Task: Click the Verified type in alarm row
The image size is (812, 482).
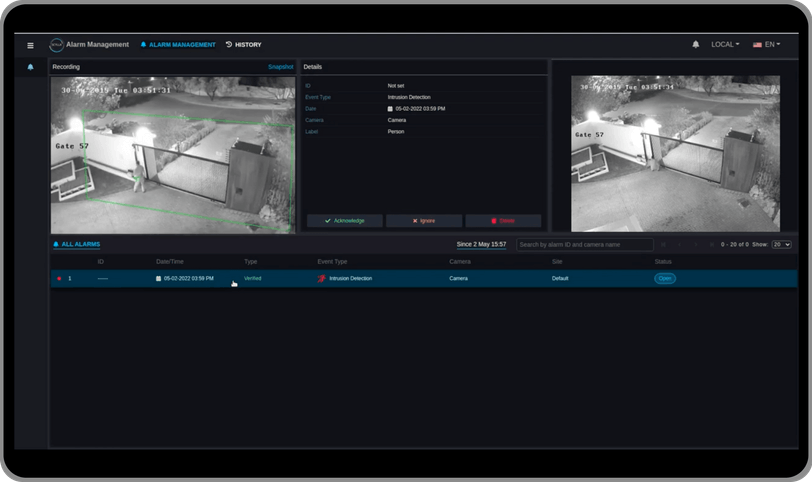Action: click(x=252, y=279)
